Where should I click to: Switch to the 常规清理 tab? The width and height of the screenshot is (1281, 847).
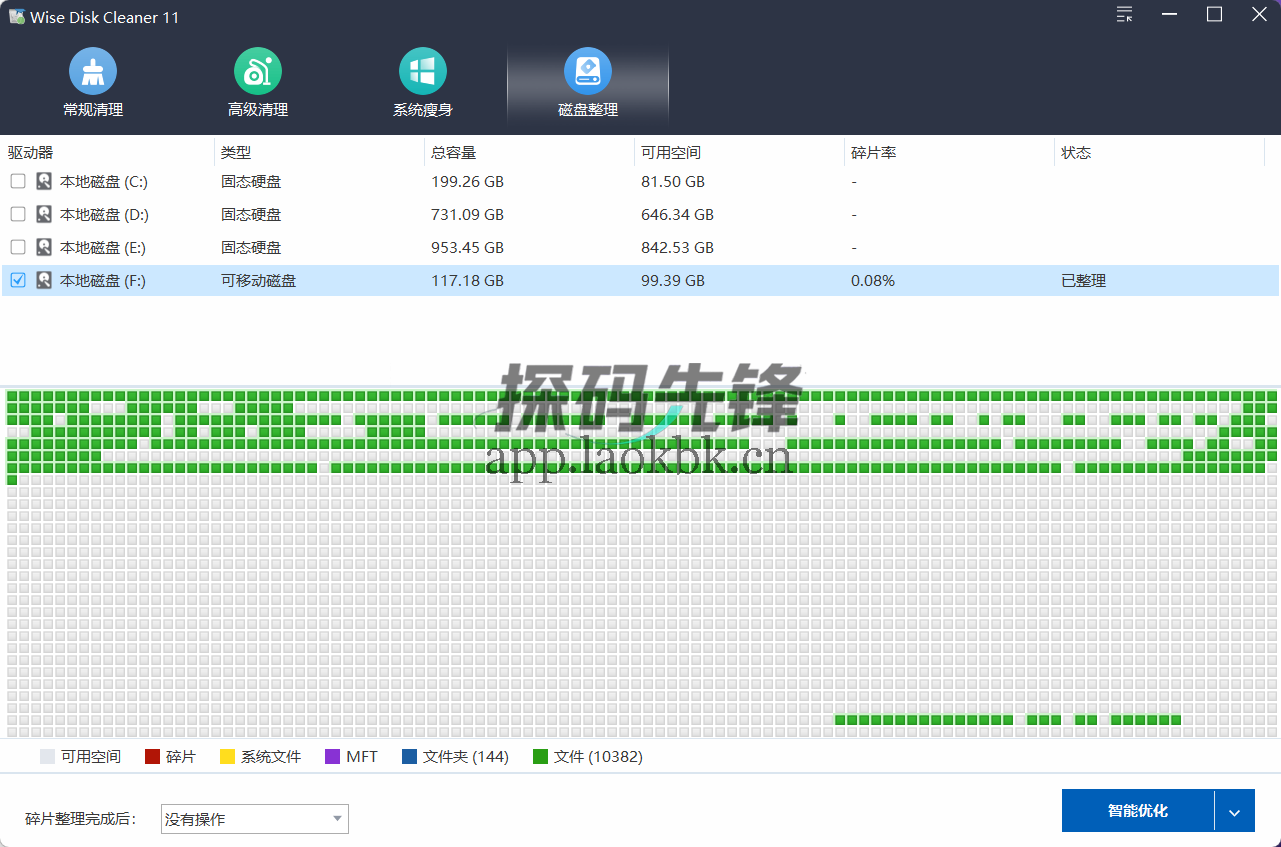click(92, 109)
